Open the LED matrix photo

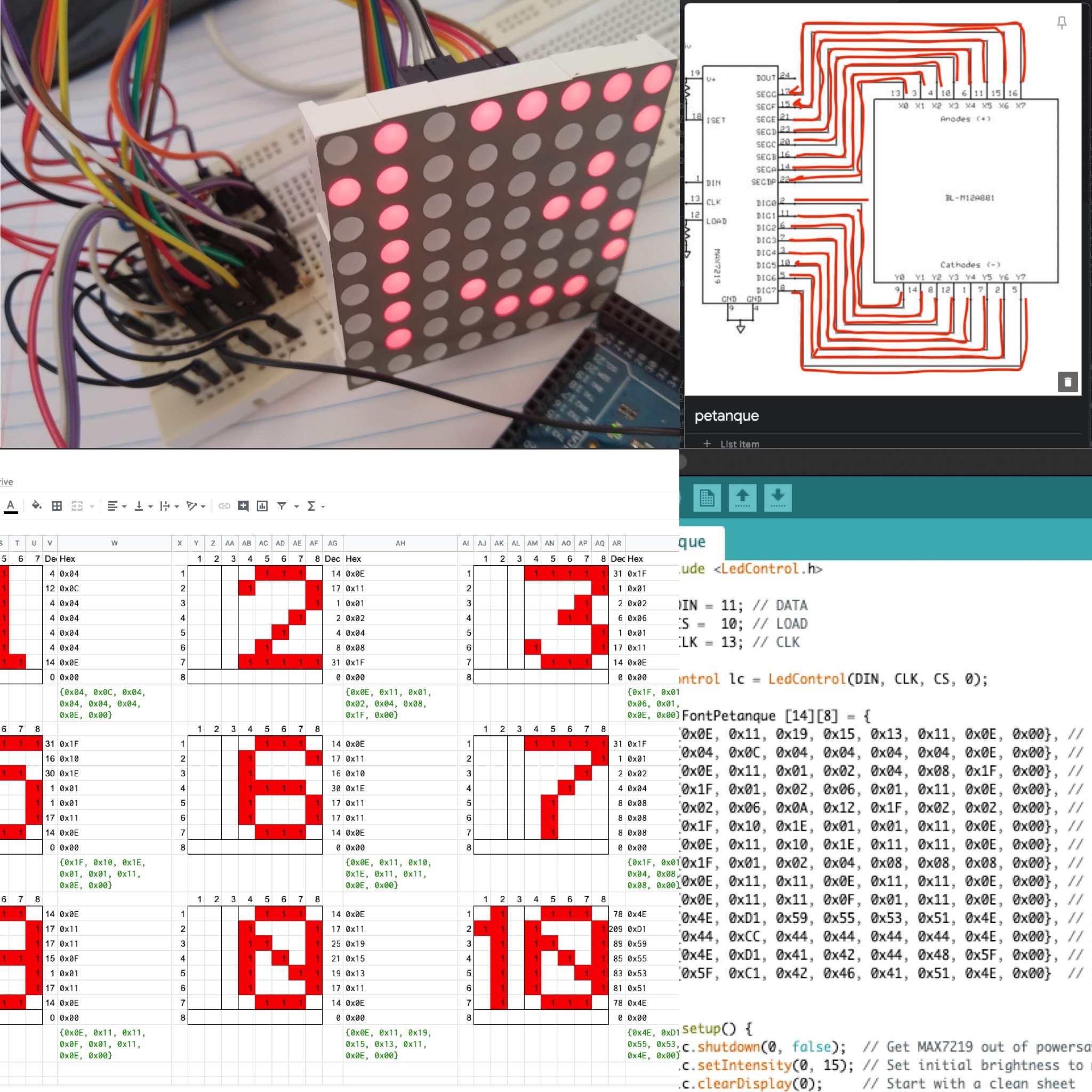coord(339,224)
